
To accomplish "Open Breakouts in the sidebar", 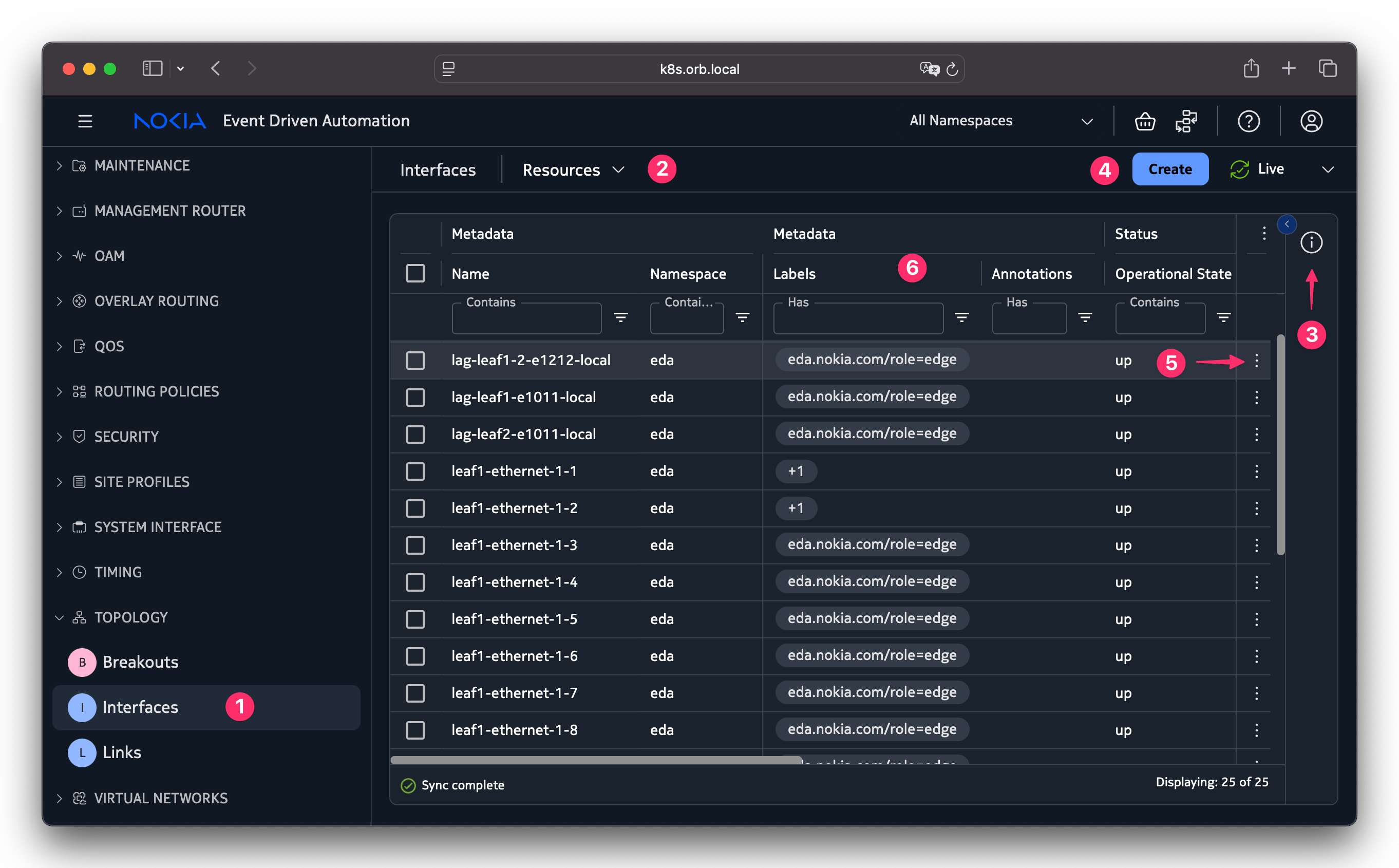I will [140, 662].
